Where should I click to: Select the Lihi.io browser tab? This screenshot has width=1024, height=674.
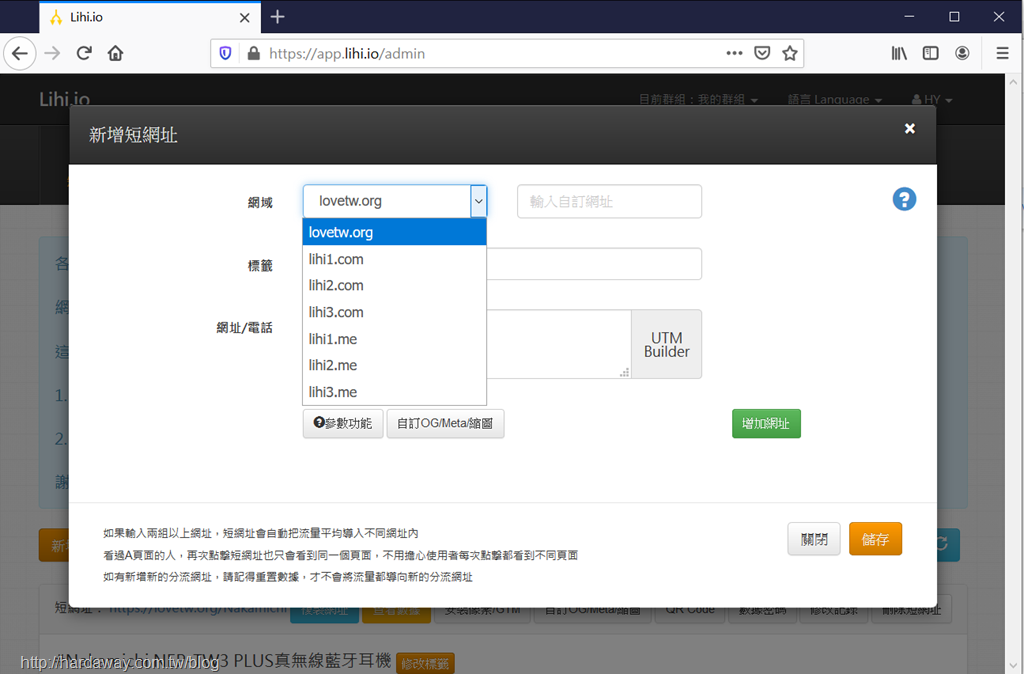(150, 17)
